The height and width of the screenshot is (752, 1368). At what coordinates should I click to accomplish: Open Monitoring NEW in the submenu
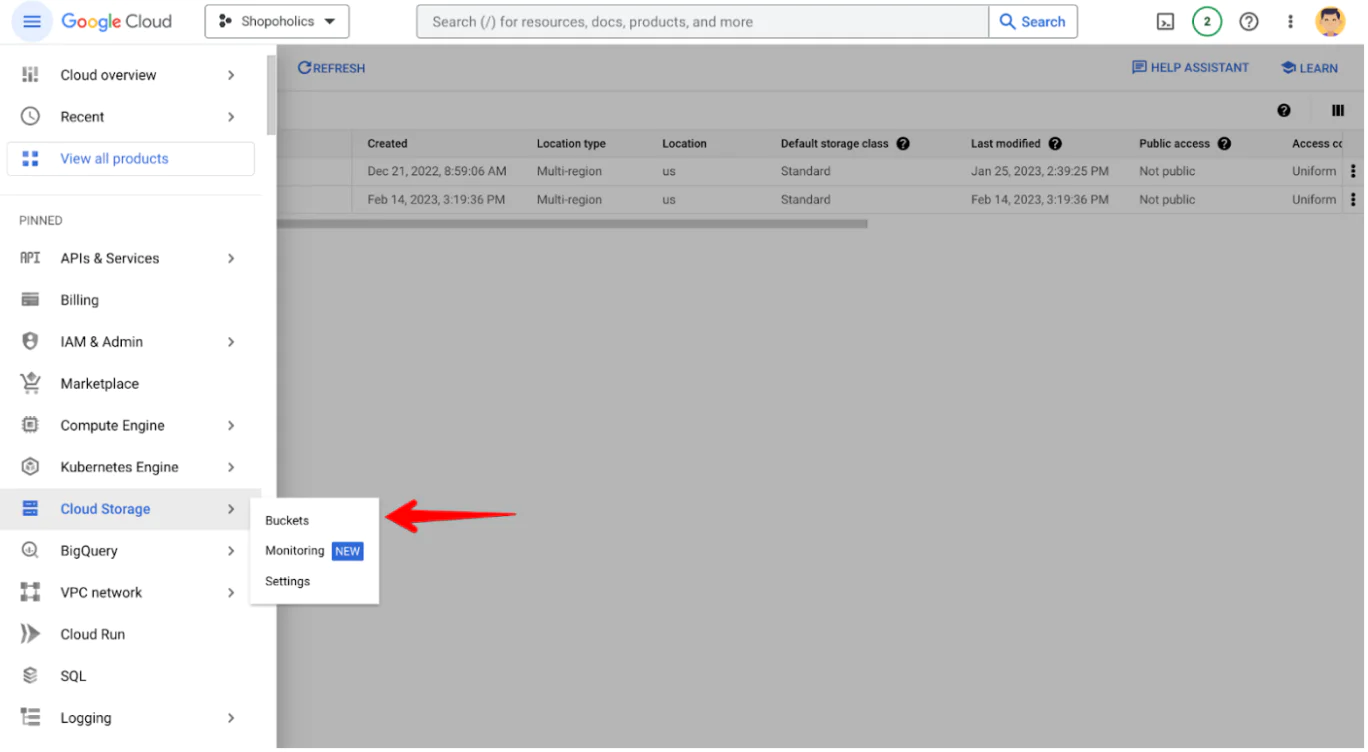coord(294,550)
